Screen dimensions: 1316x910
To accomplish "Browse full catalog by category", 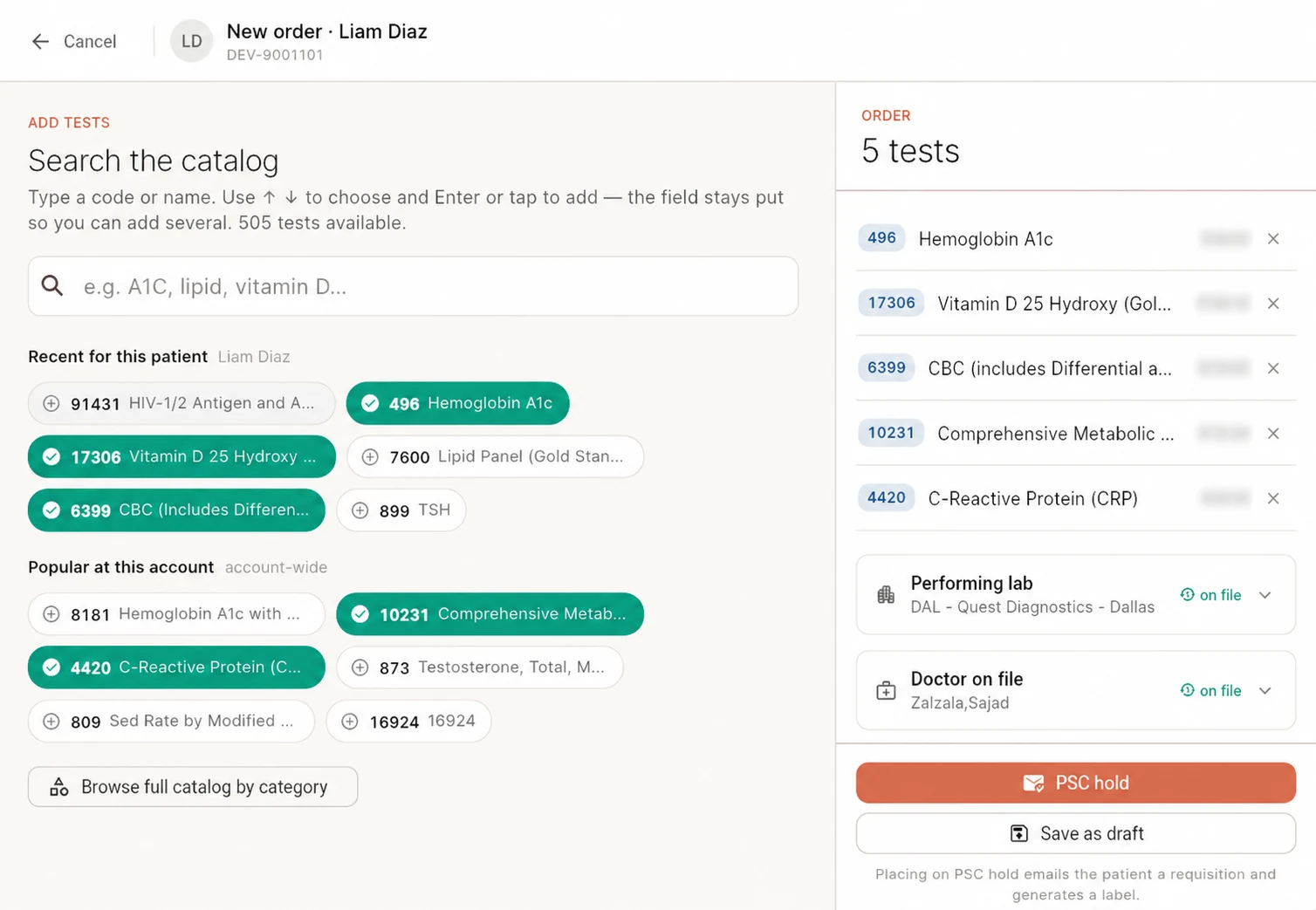I will (193, 787).
